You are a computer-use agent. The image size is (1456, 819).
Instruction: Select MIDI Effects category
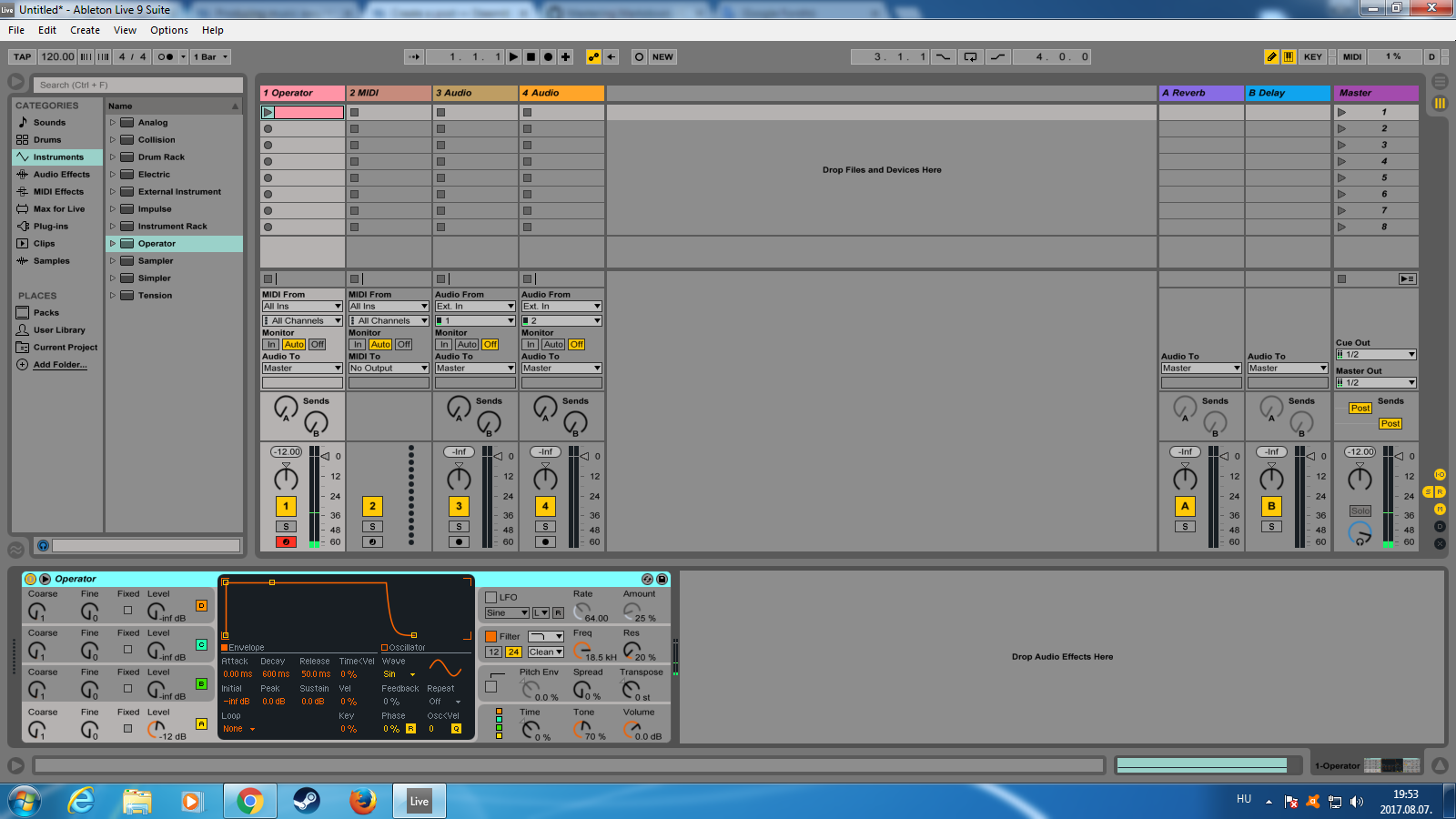(x=58, y=191)
